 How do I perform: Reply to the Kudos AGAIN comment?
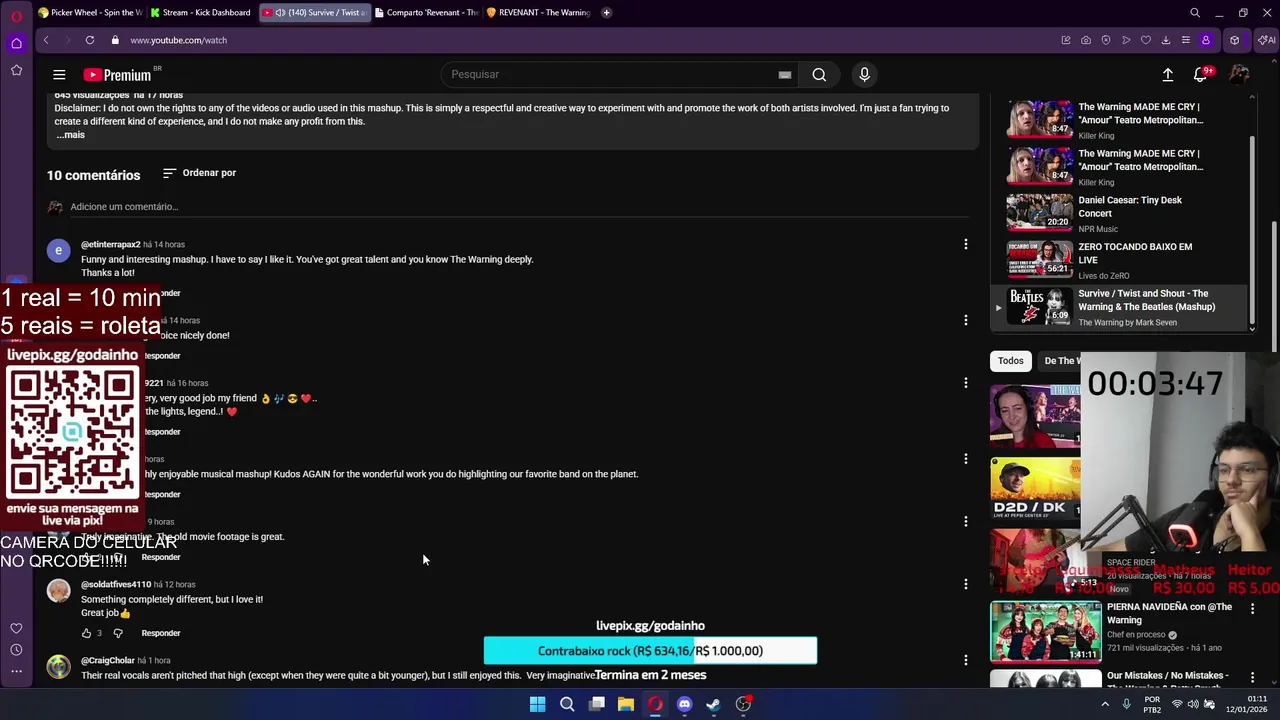(161, 494)
